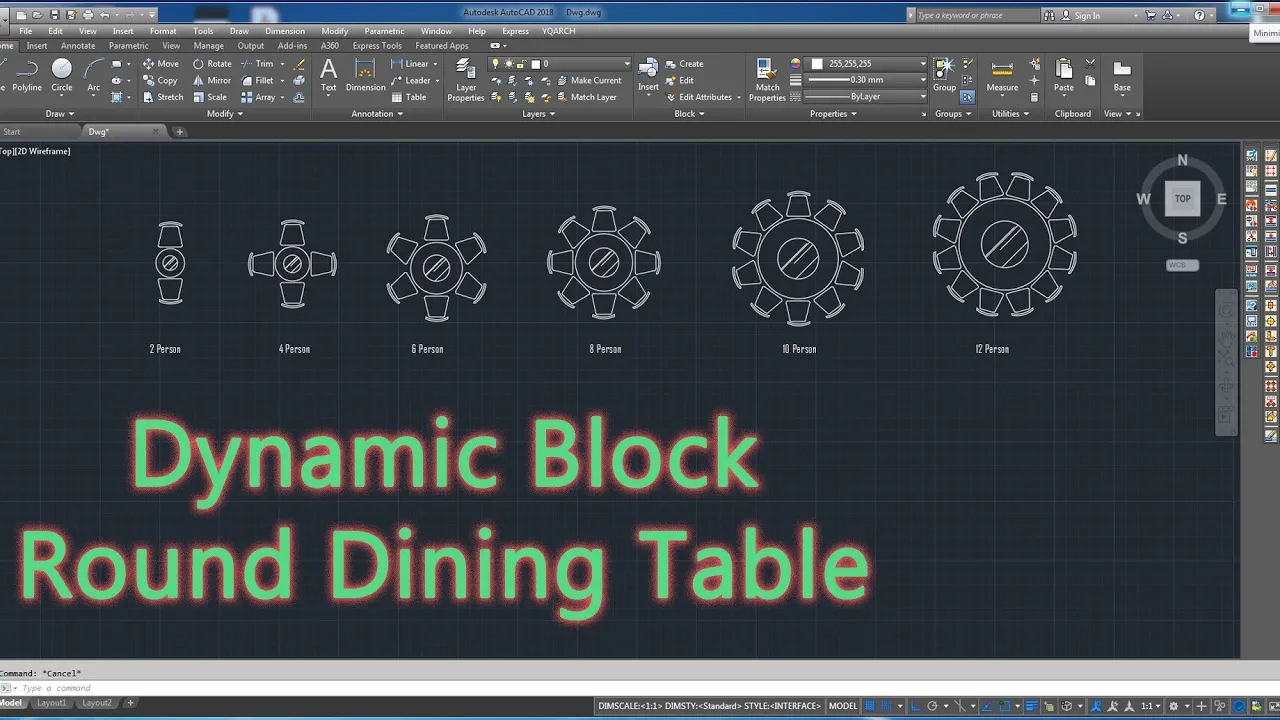Open the lineweight dropdown 0.30 mm
This screenshot has height=720, width=1280.
coord(866,80)
